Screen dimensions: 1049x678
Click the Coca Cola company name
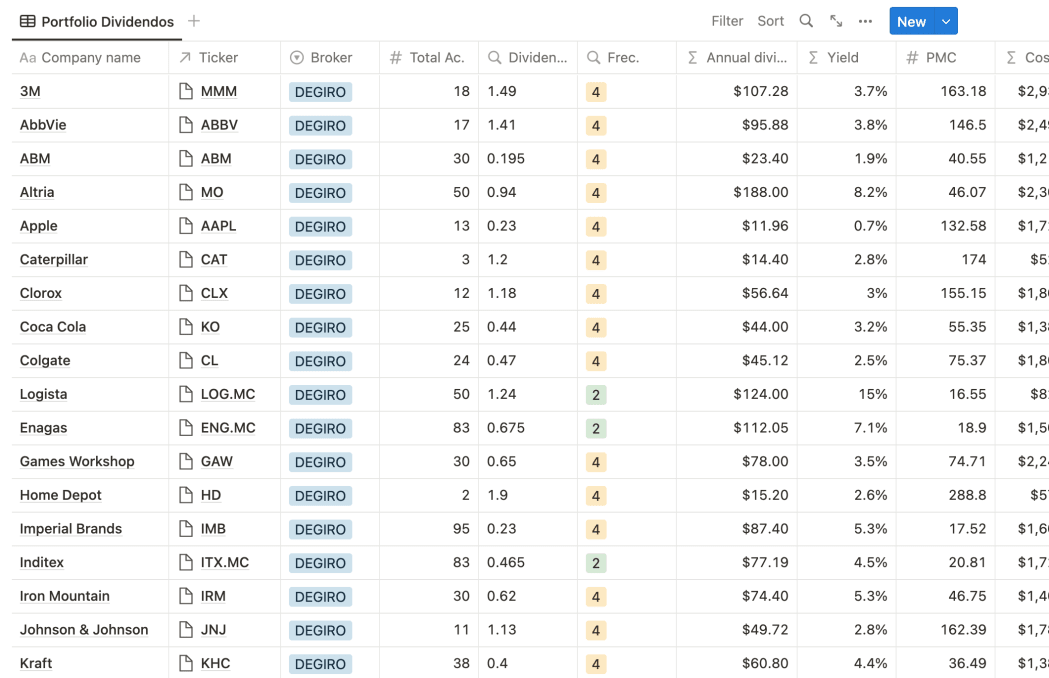pyautogui.click(x=53, y=327)
